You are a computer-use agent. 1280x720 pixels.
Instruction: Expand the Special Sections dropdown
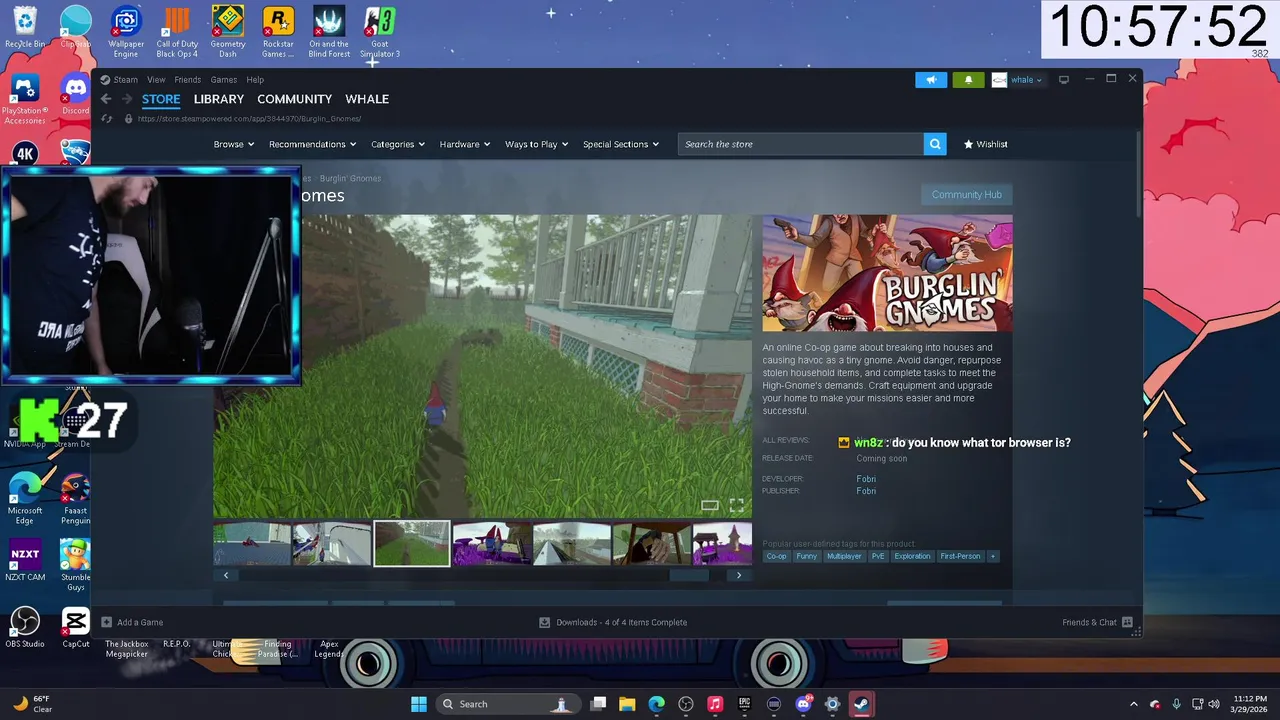click(621, 144)
